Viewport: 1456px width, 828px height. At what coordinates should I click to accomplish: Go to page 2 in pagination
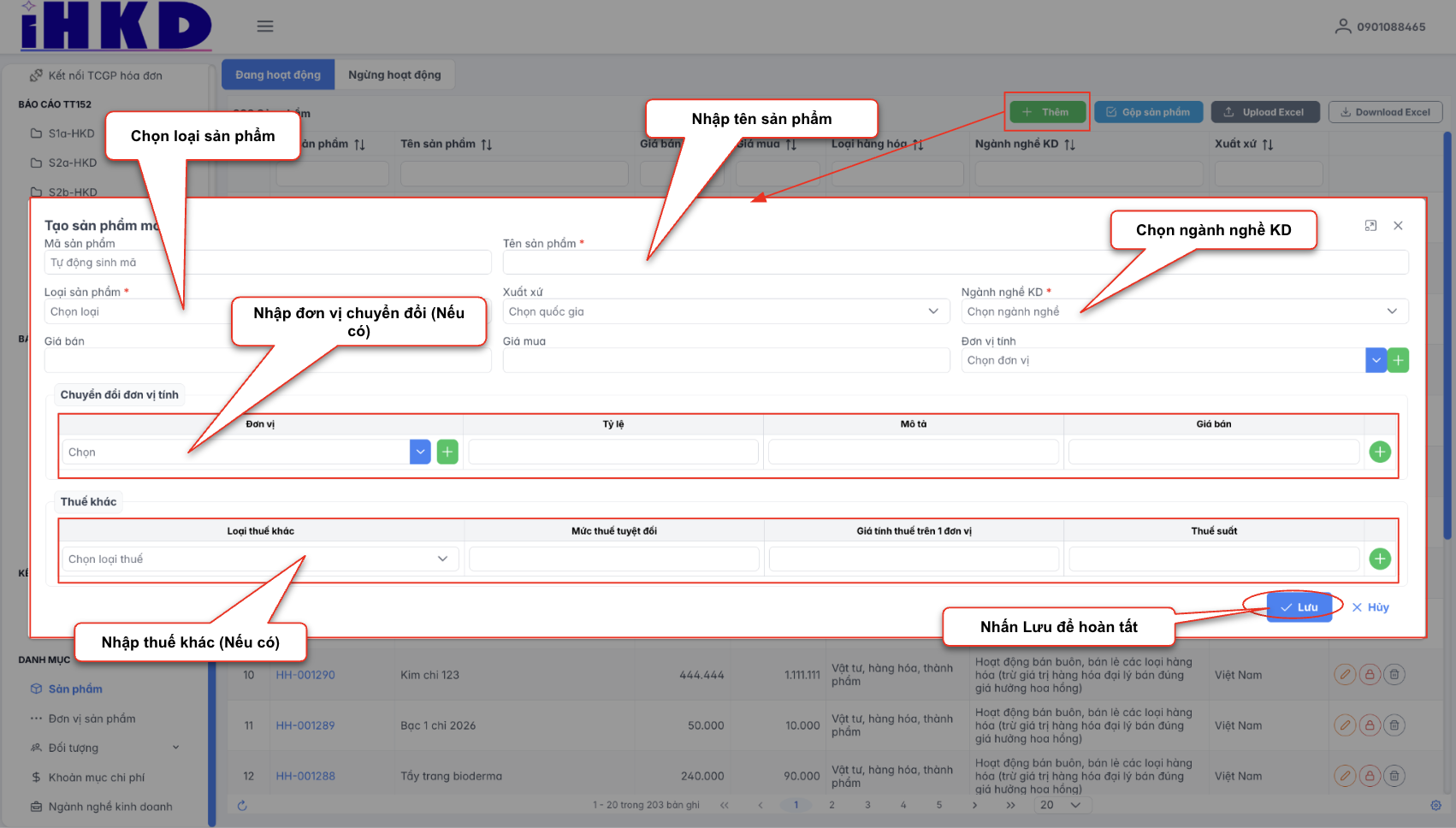pyautogui.click(x=832, y=805)
